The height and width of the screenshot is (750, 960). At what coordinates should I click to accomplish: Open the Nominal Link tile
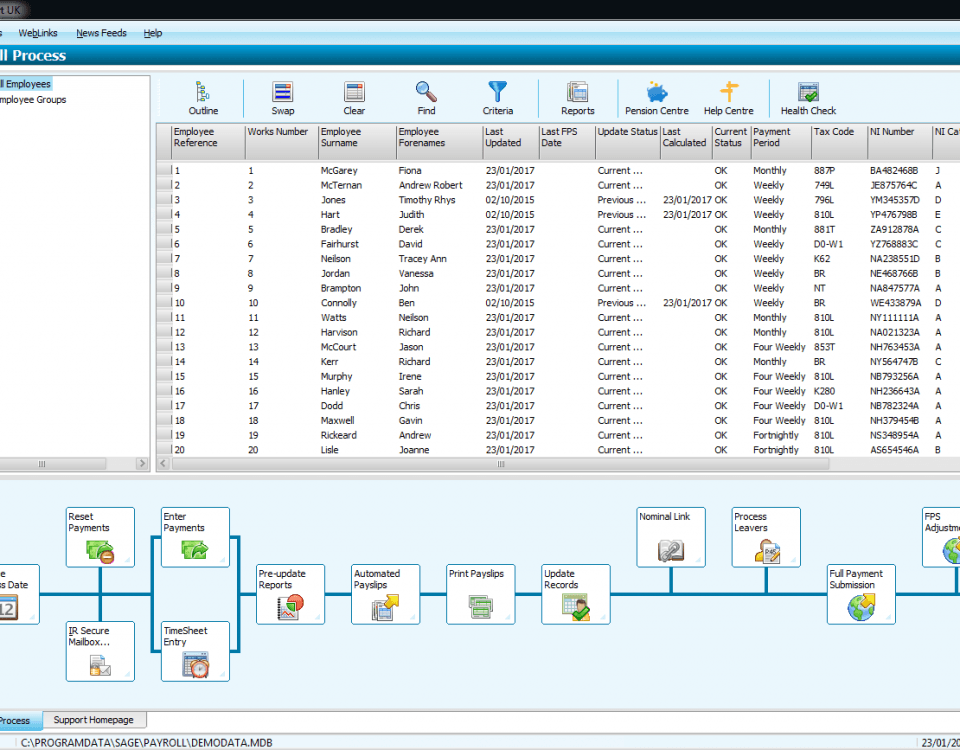(x=671, y=537)
